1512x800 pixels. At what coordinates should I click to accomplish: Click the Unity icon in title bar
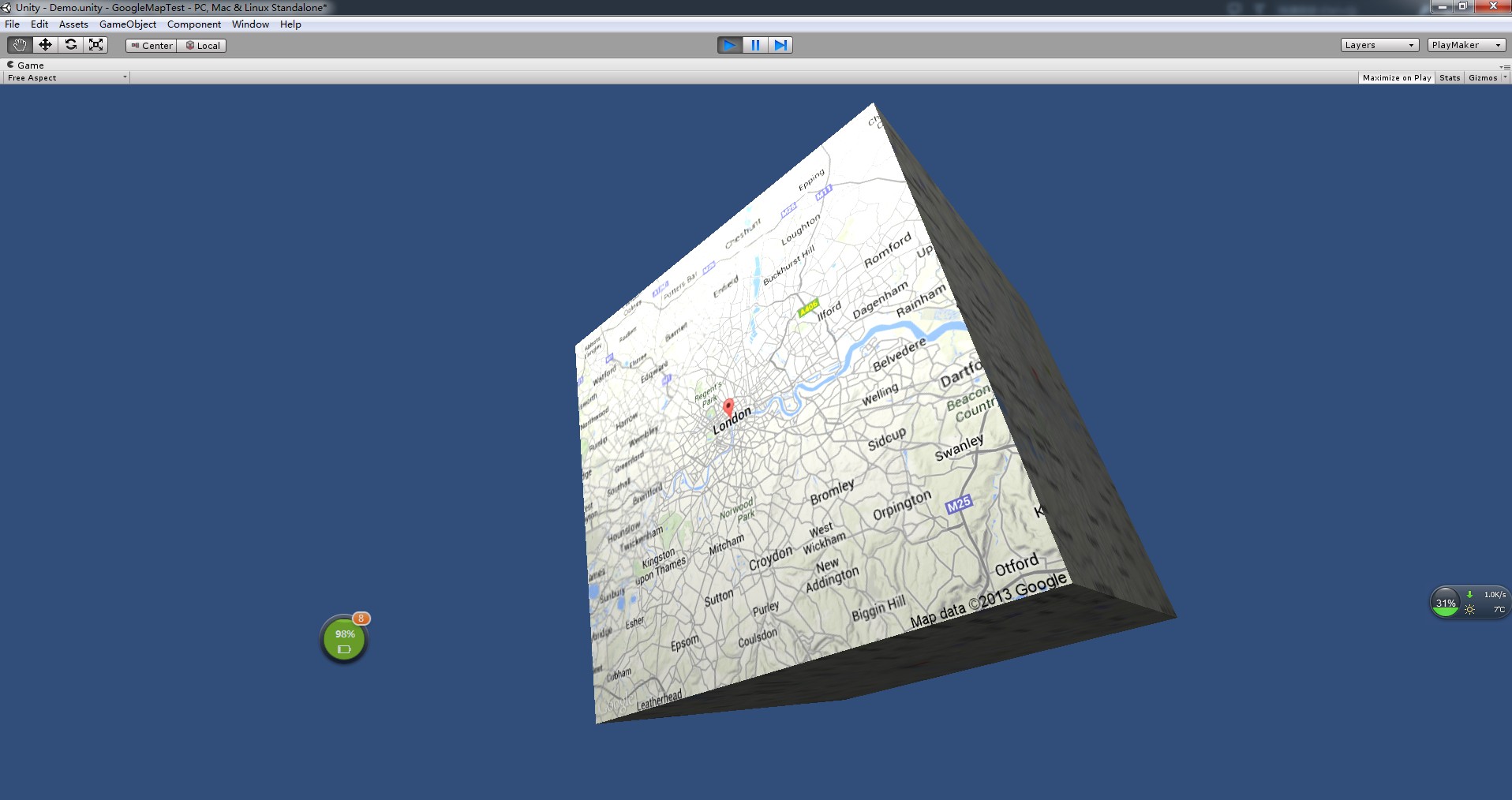[6, 7]
